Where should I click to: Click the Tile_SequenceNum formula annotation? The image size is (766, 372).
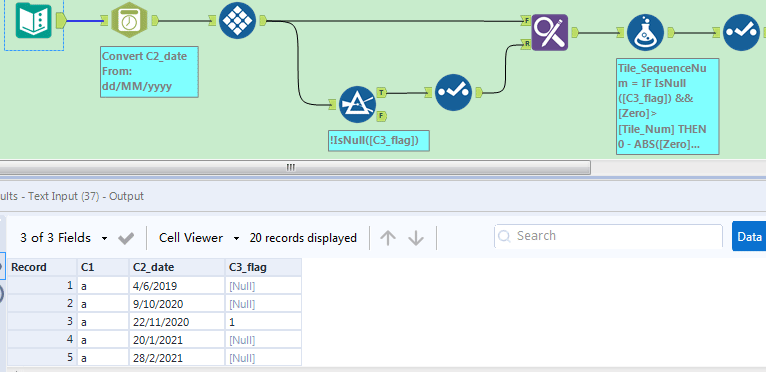tap(668, 107)
